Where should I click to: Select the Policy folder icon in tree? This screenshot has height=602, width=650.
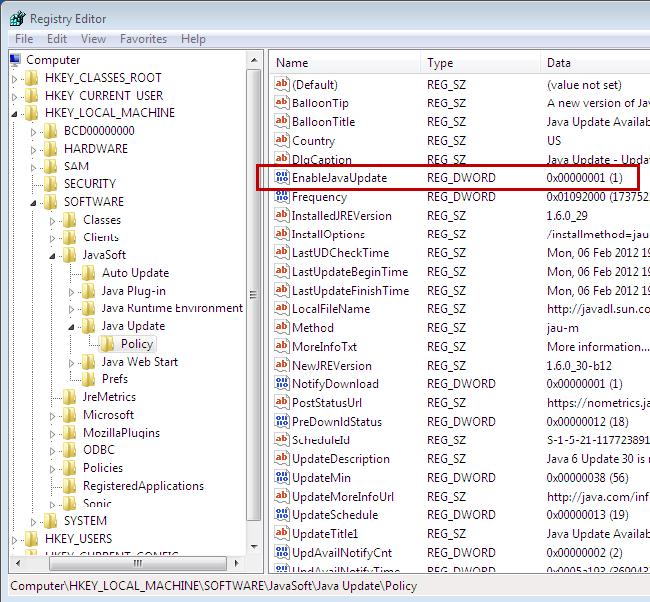point(108,344)
